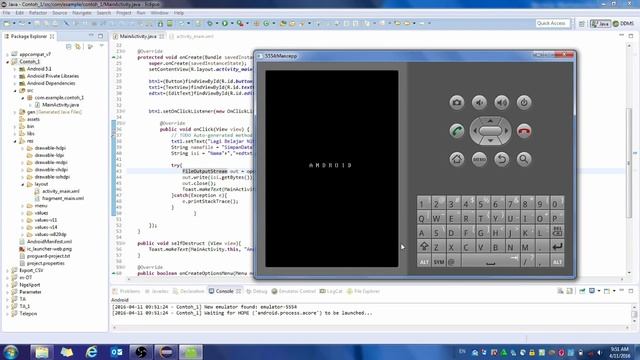Screen dimensions: 640x360
Task: Open the Run menu
Action: pyautogui.click(x=141, y=13)
